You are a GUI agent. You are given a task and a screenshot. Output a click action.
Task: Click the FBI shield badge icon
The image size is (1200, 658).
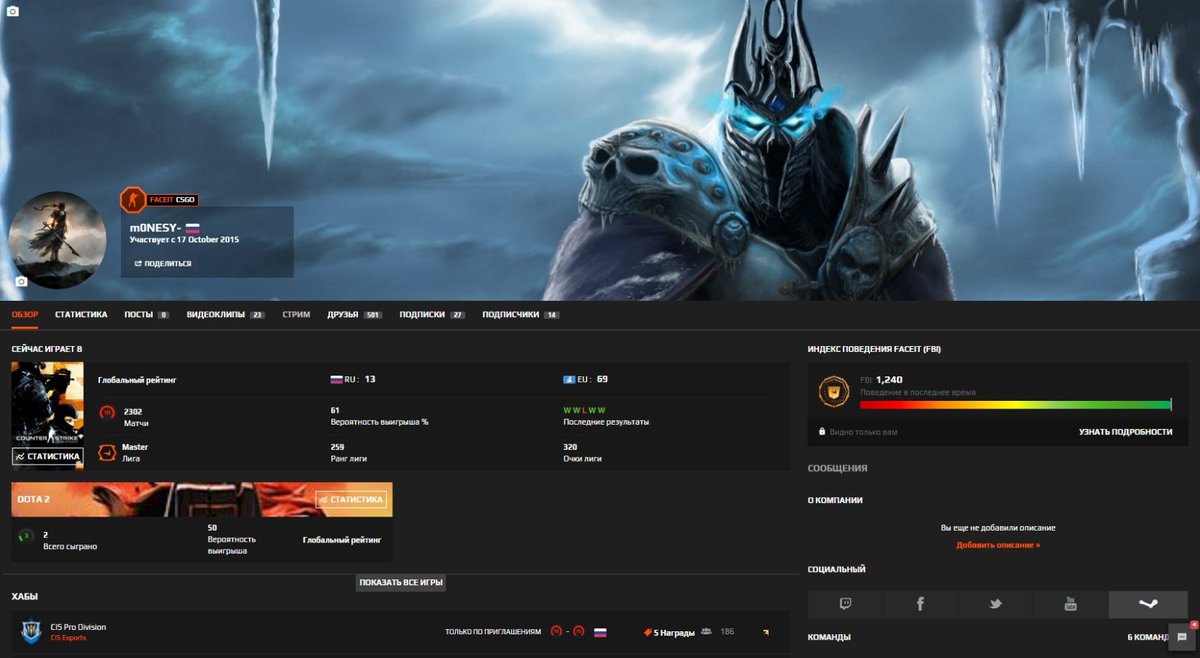[833, 391]
